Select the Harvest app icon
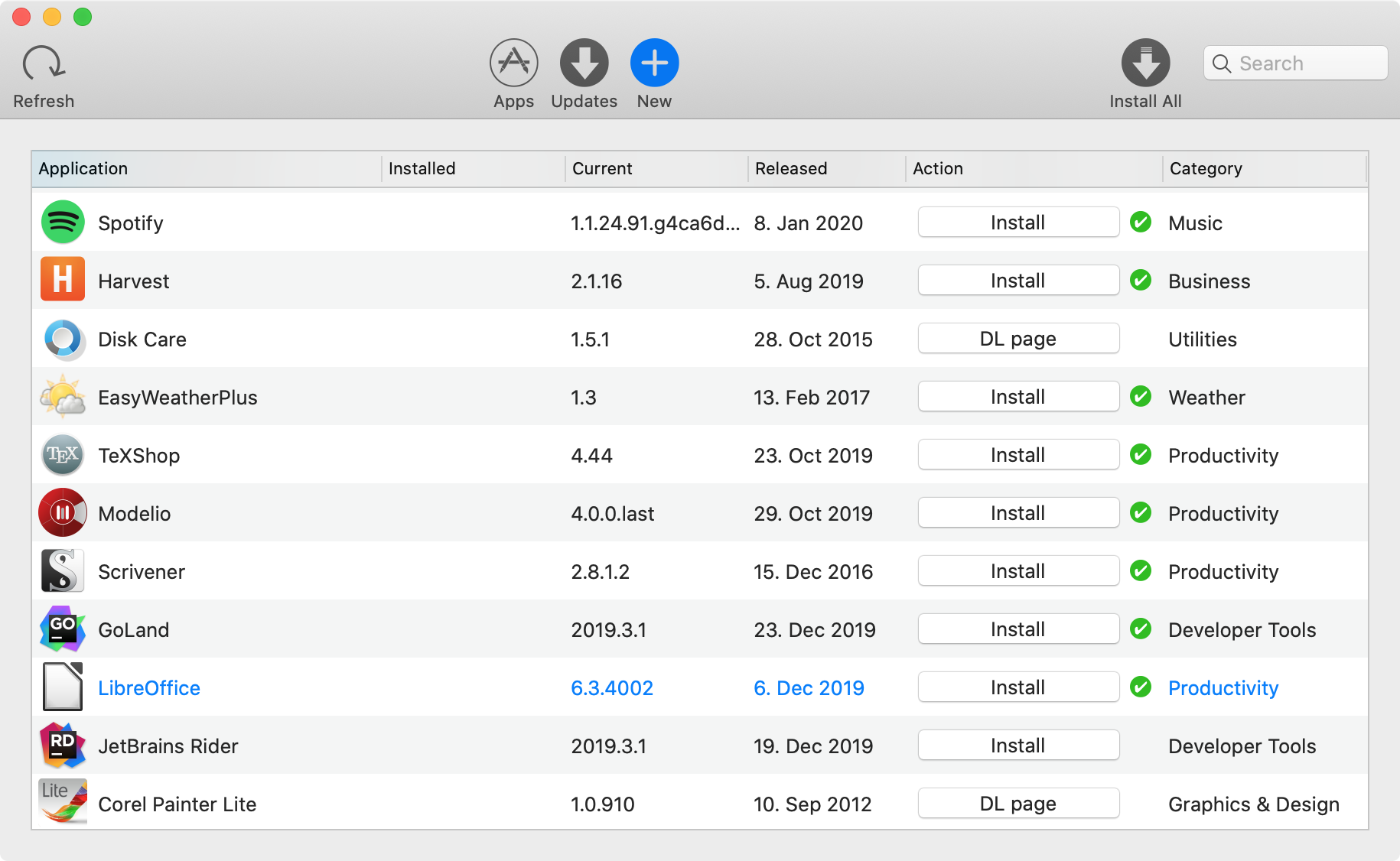 point(63,281)
